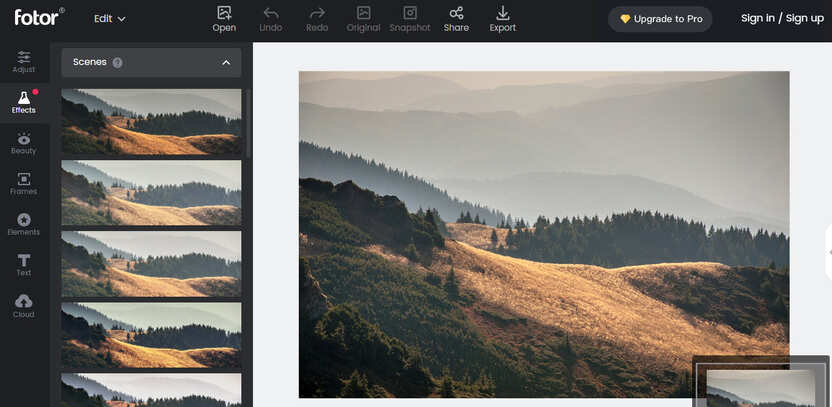Viewport: 832px width, 407px height.
Task: Apply the third Scenes effect thumbnail
Action: point(151,264)
